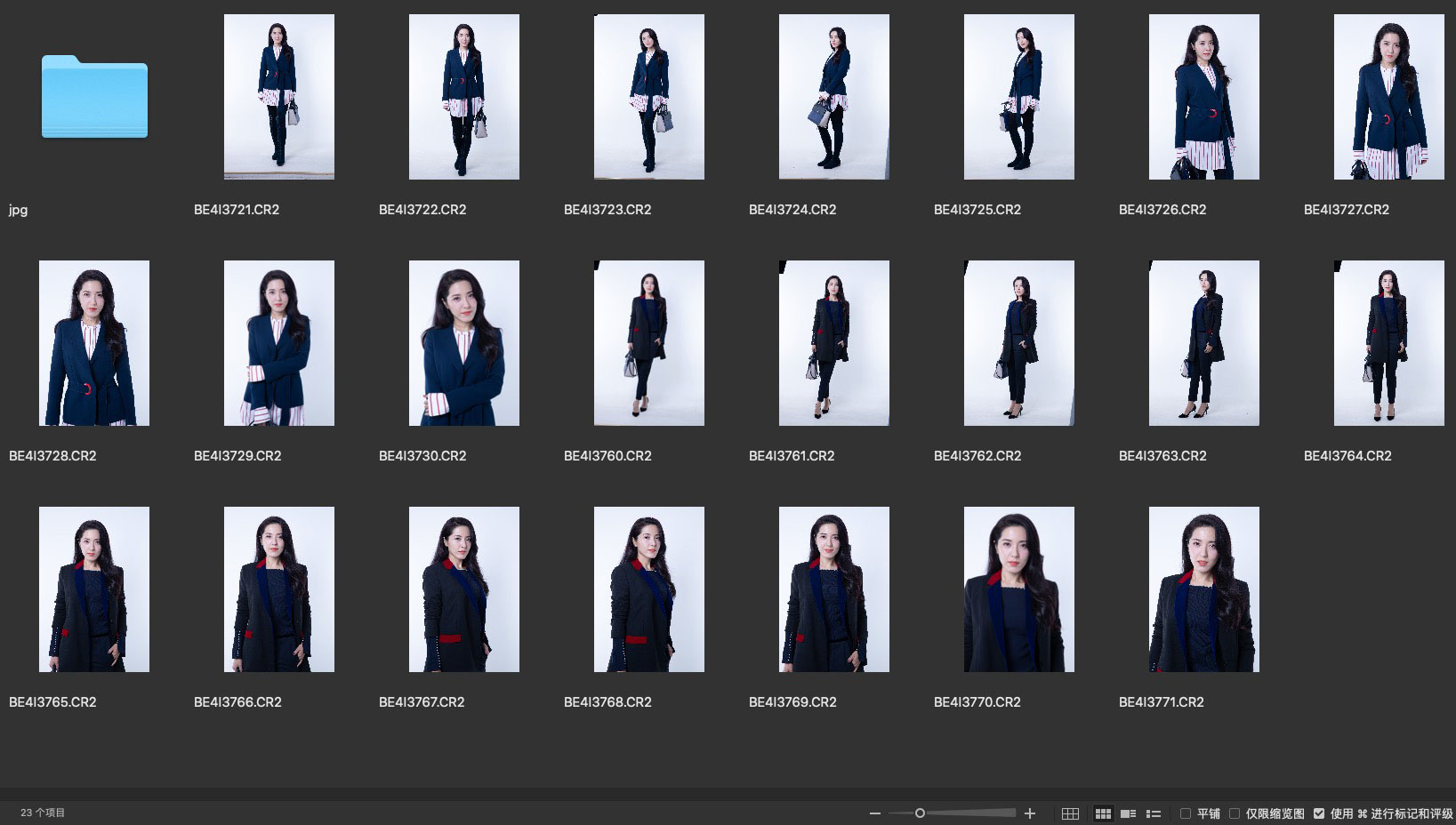Switch to details view mode
The height and width of the screenshot is (825, 1456).
coord(1128,813)
